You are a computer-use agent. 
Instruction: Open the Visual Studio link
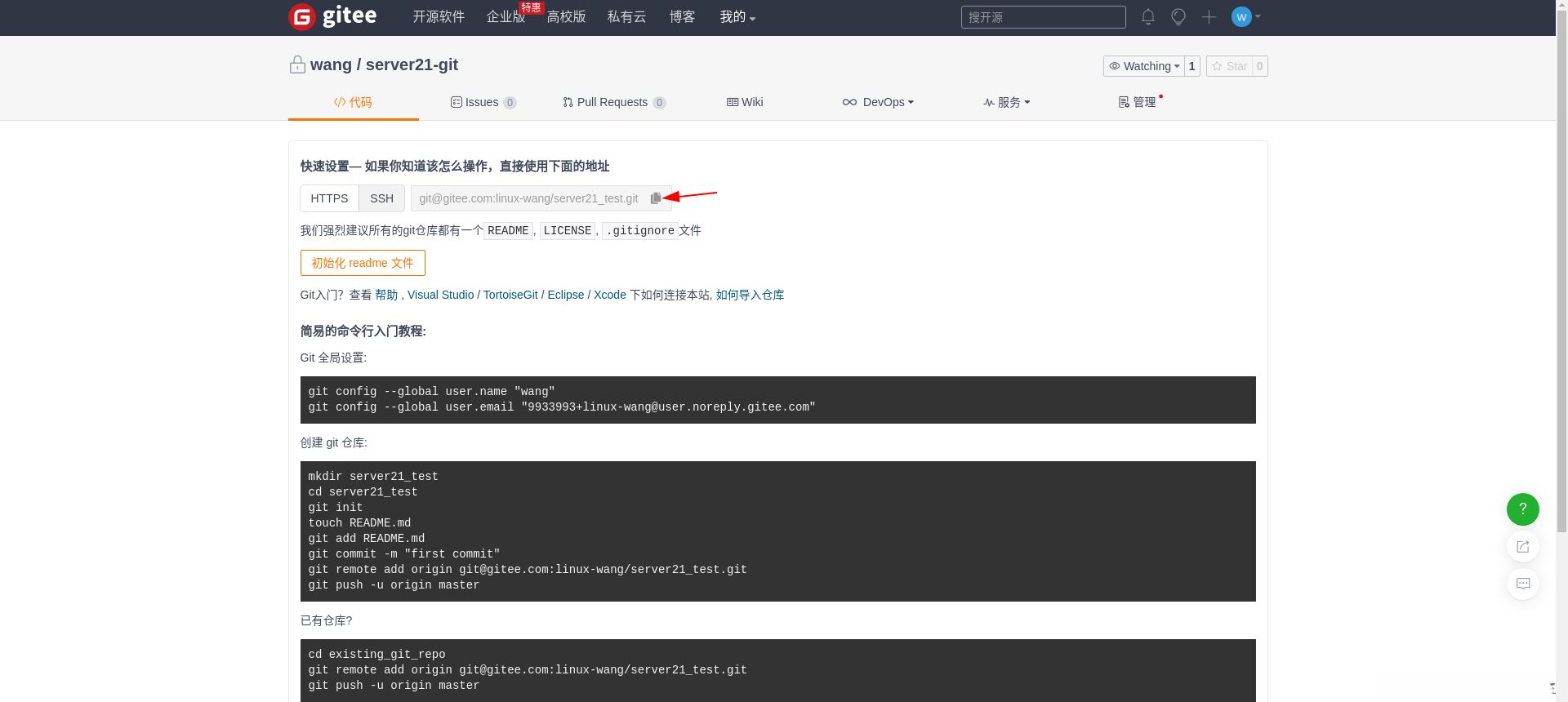pyautogui.click(x=441, y=295)
